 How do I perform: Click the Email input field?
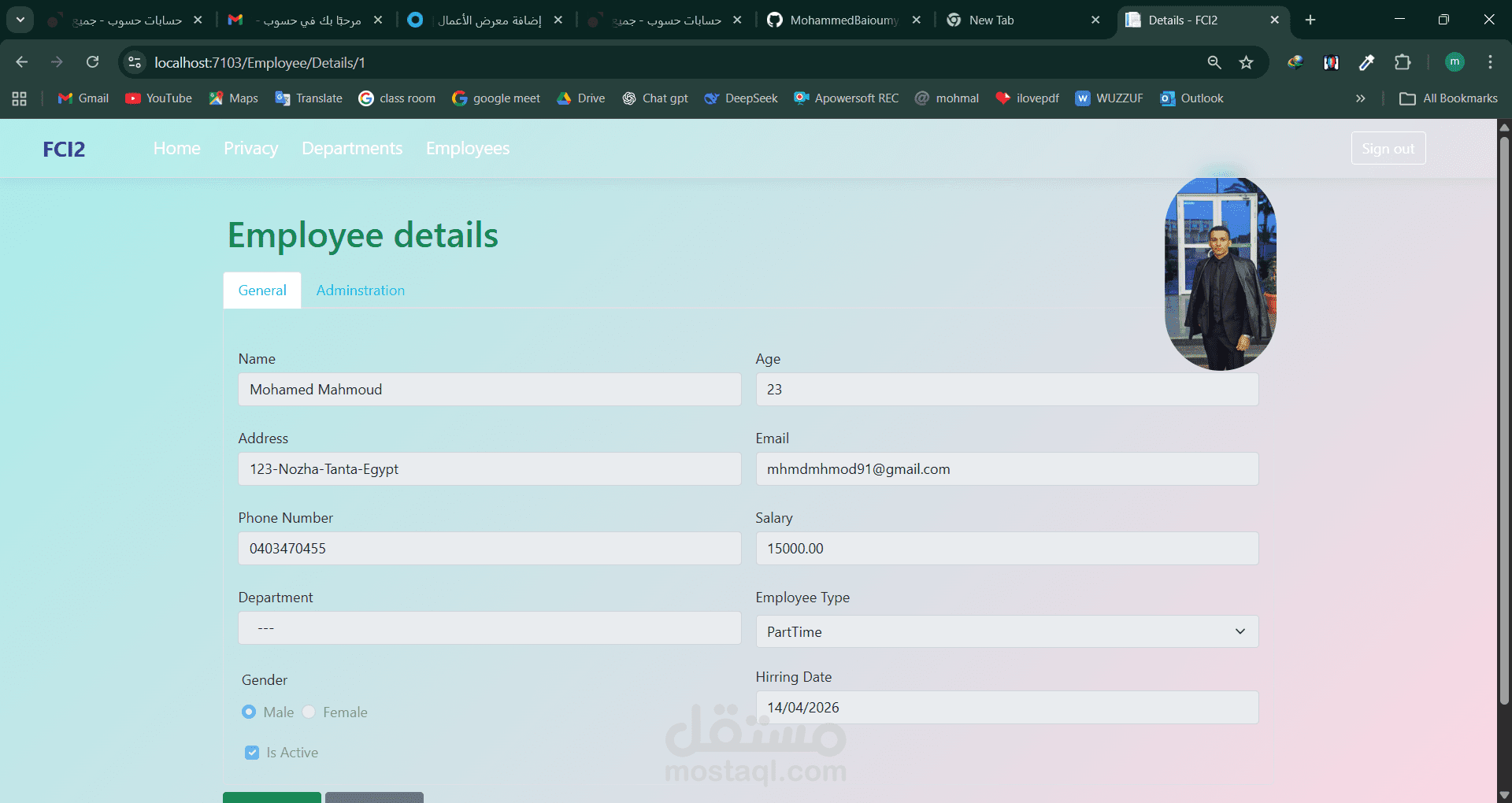[x=1007, y=469]
